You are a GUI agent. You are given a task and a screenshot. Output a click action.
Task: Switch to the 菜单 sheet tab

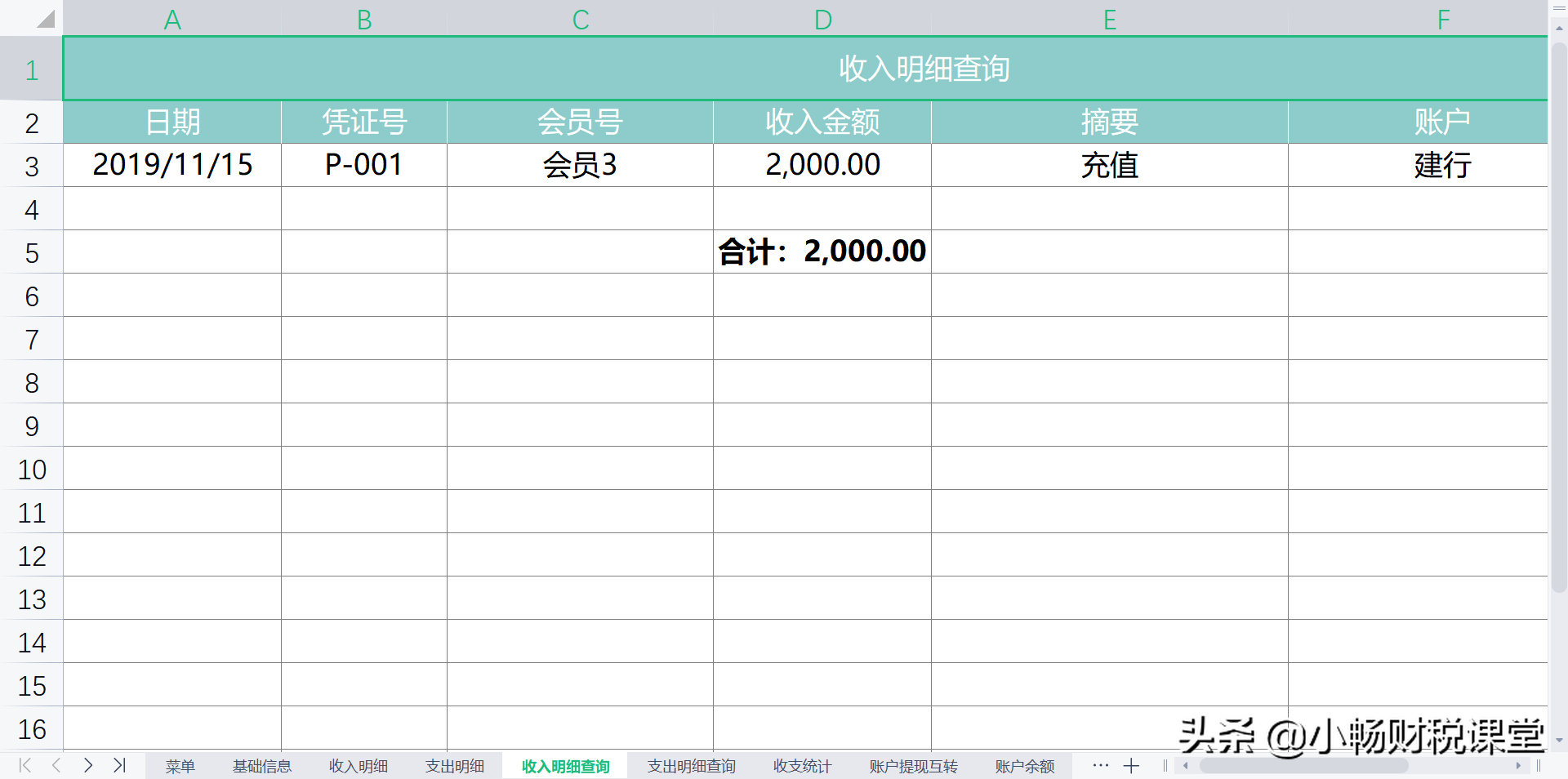tap(180, 766)
